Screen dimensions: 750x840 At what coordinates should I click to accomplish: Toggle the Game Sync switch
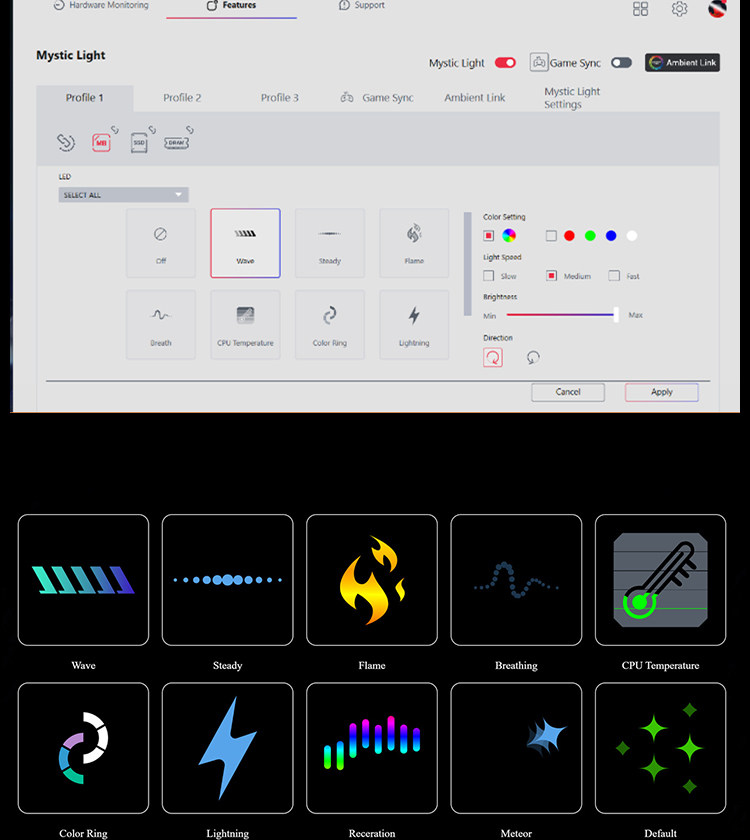coord(621,63)
